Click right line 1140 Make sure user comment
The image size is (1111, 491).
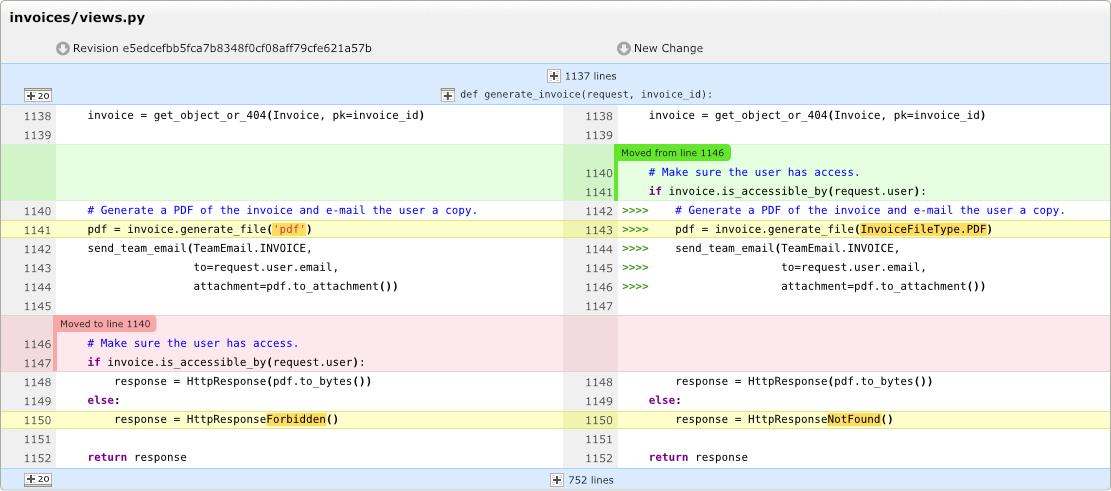tap(754, 172)
